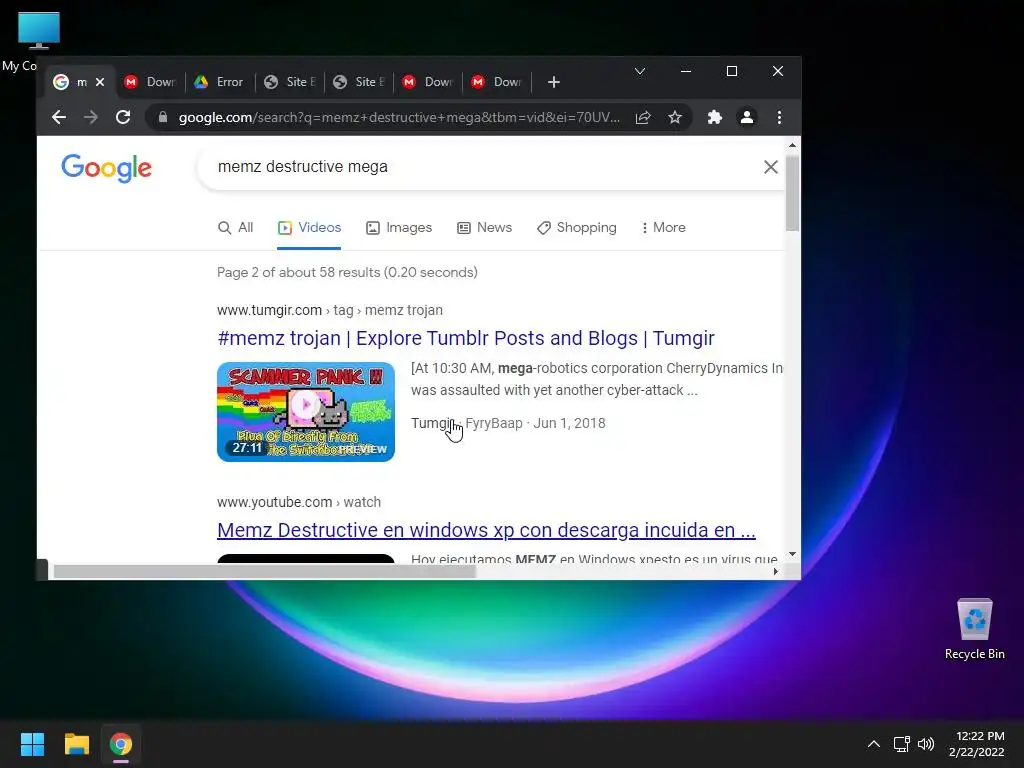Click the scrollbar down arrow
The height and width of the screenshot is (768, 1024).
(792, 554)
